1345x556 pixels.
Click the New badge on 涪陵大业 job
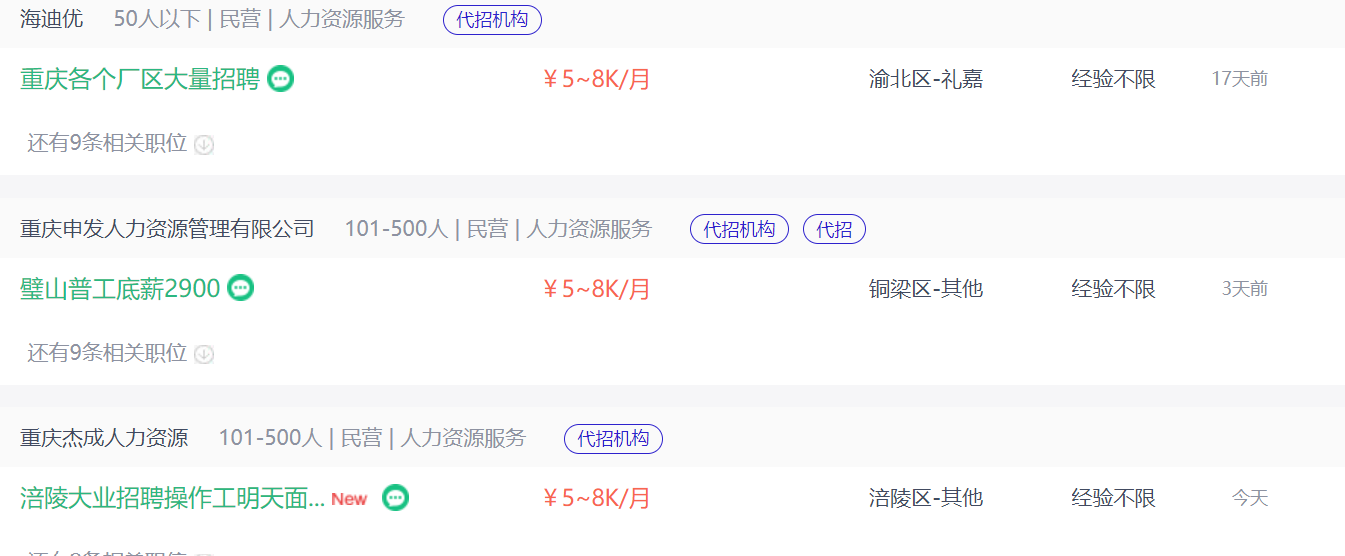coord(349,498)
